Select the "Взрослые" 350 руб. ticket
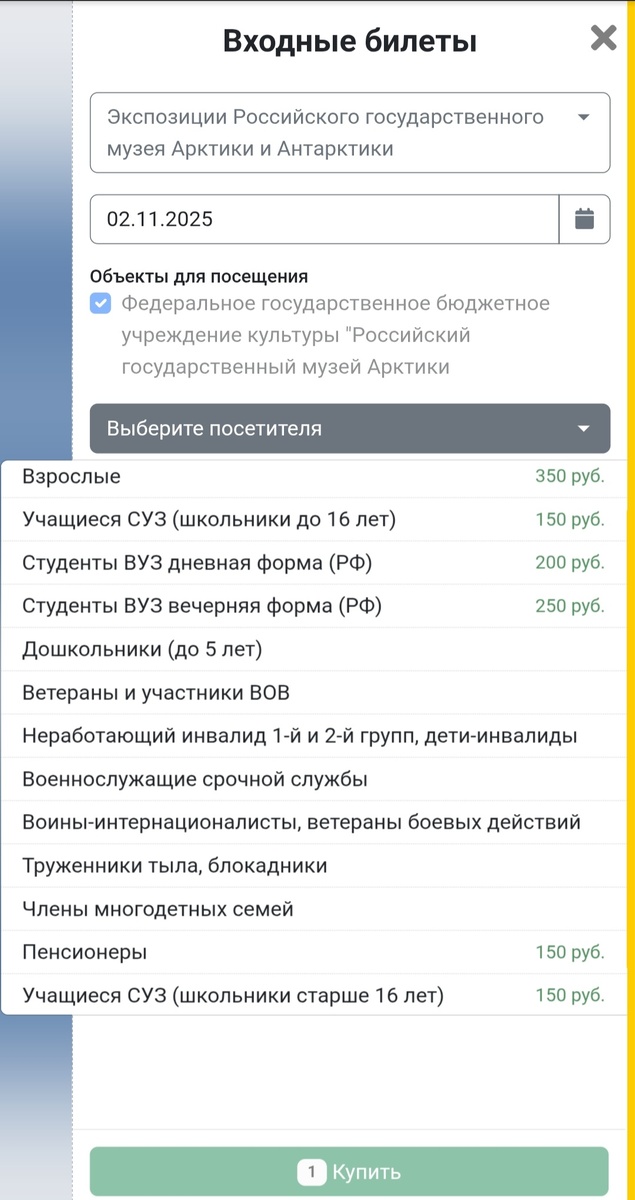The image size is (635, 1200). click(300, 476)
